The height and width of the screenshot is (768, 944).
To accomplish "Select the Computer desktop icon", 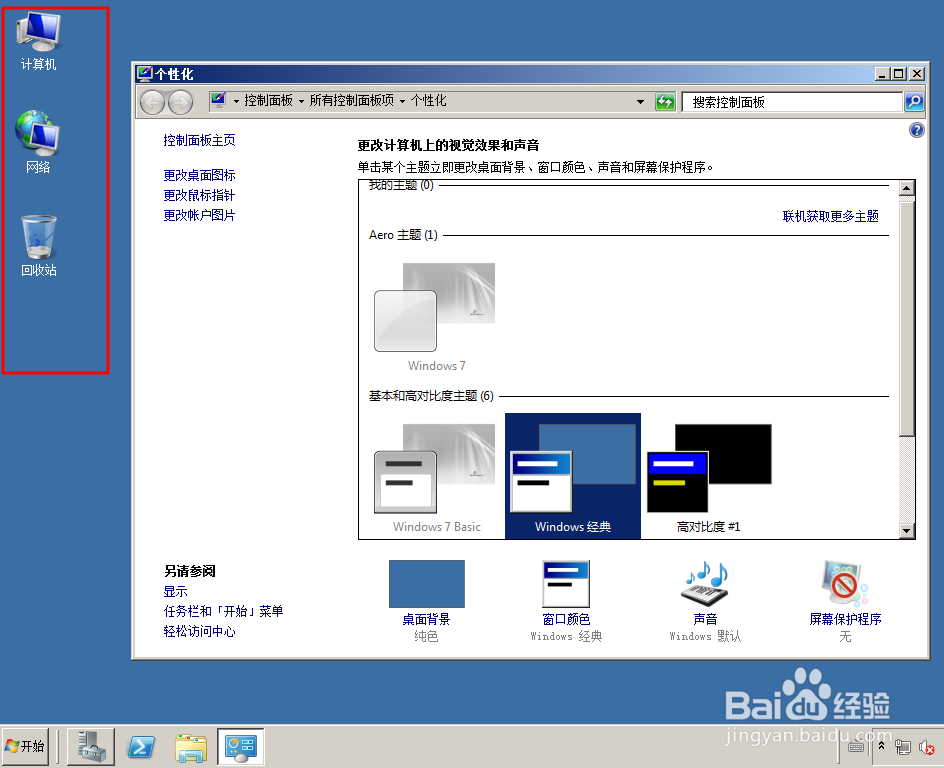I will (38, 42).
